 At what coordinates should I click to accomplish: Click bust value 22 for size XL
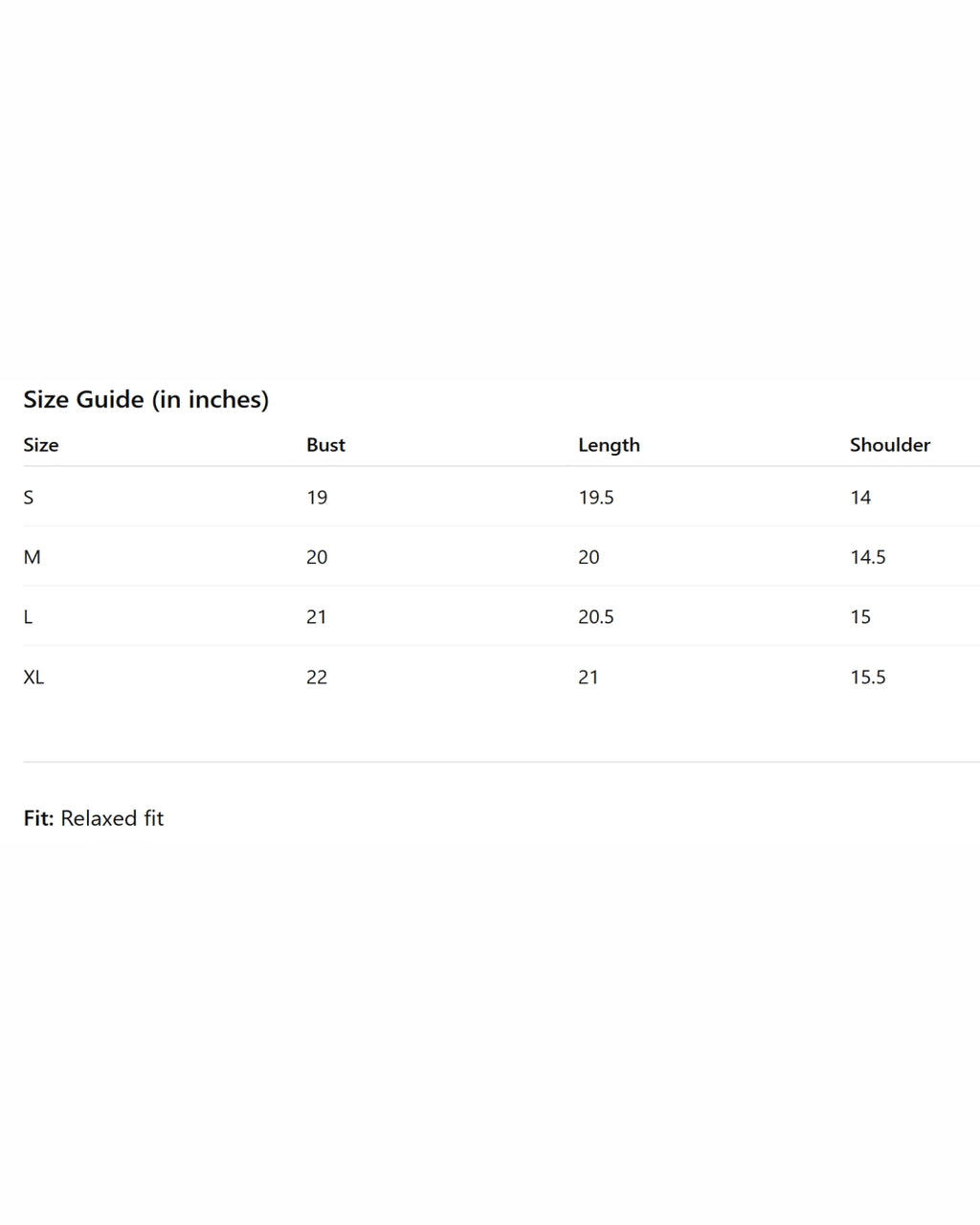pos(317,677)
